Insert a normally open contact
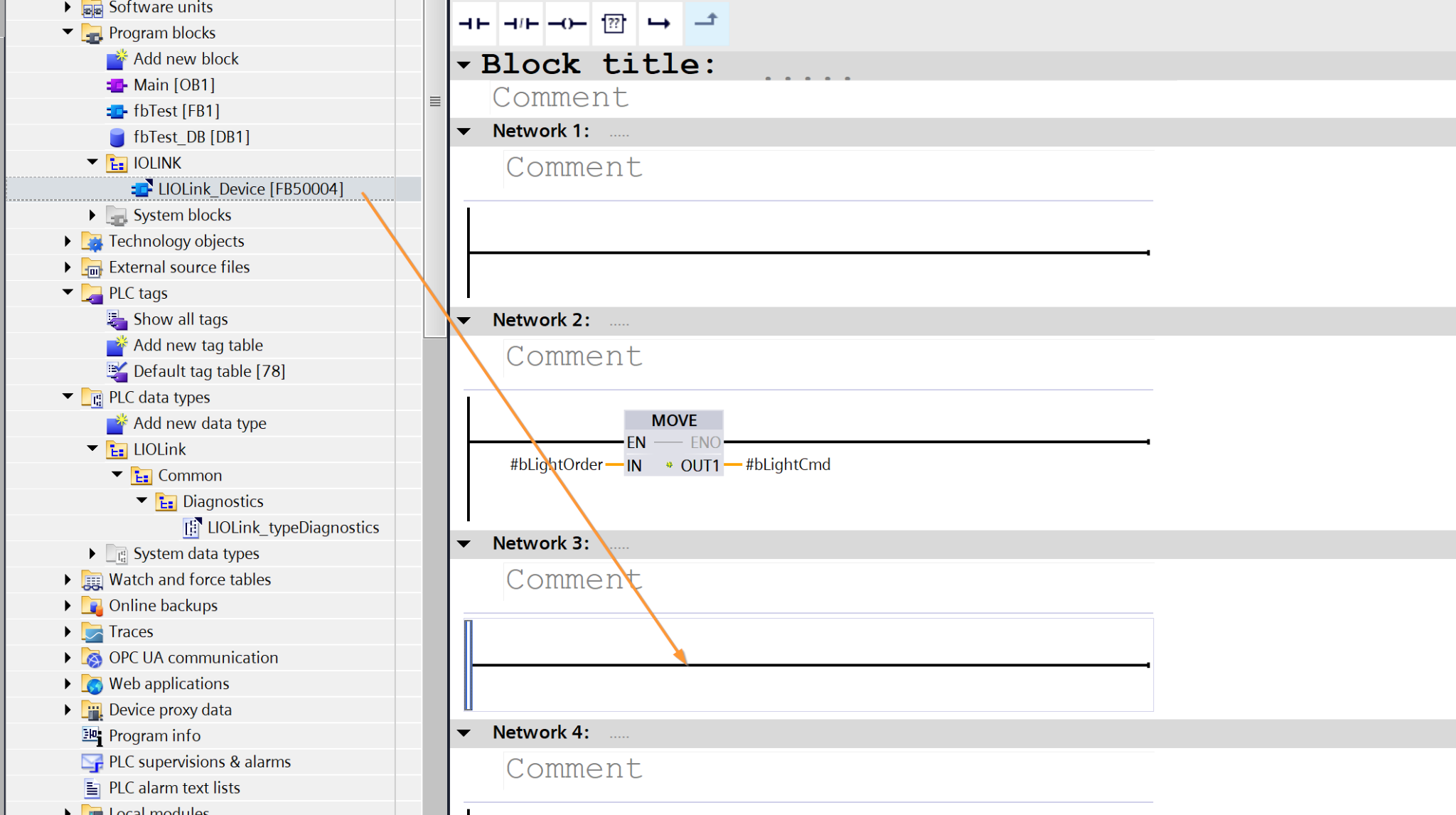 coord(474,23)
